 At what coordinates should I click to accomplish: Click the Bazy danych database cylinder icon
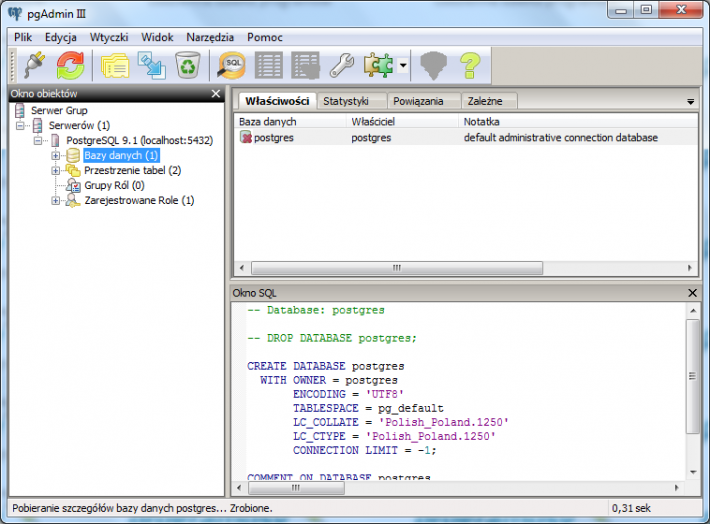pyautogui.click(x=73, y=155)
